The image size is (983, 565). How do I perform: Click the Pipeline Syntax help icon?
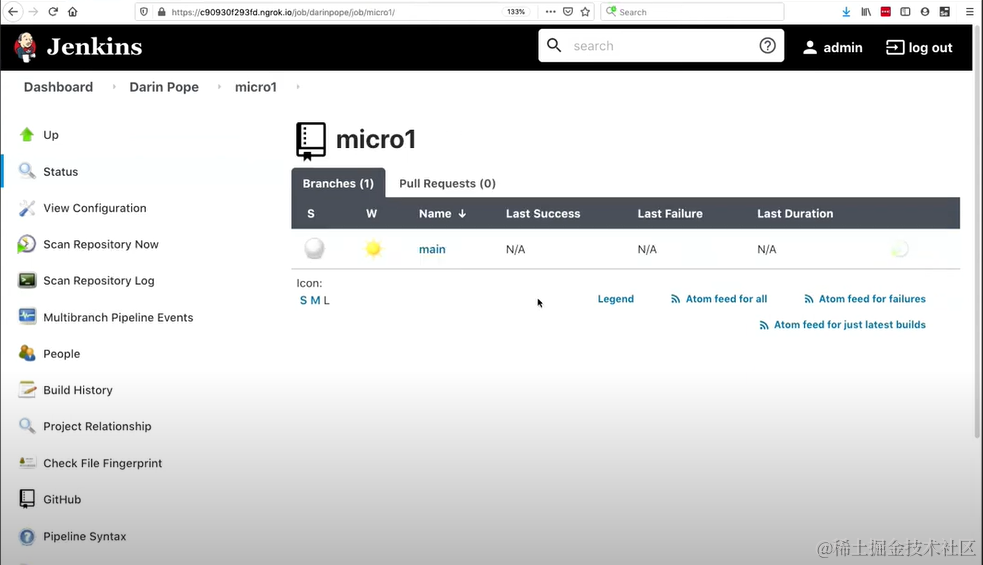tap(27, 537)
